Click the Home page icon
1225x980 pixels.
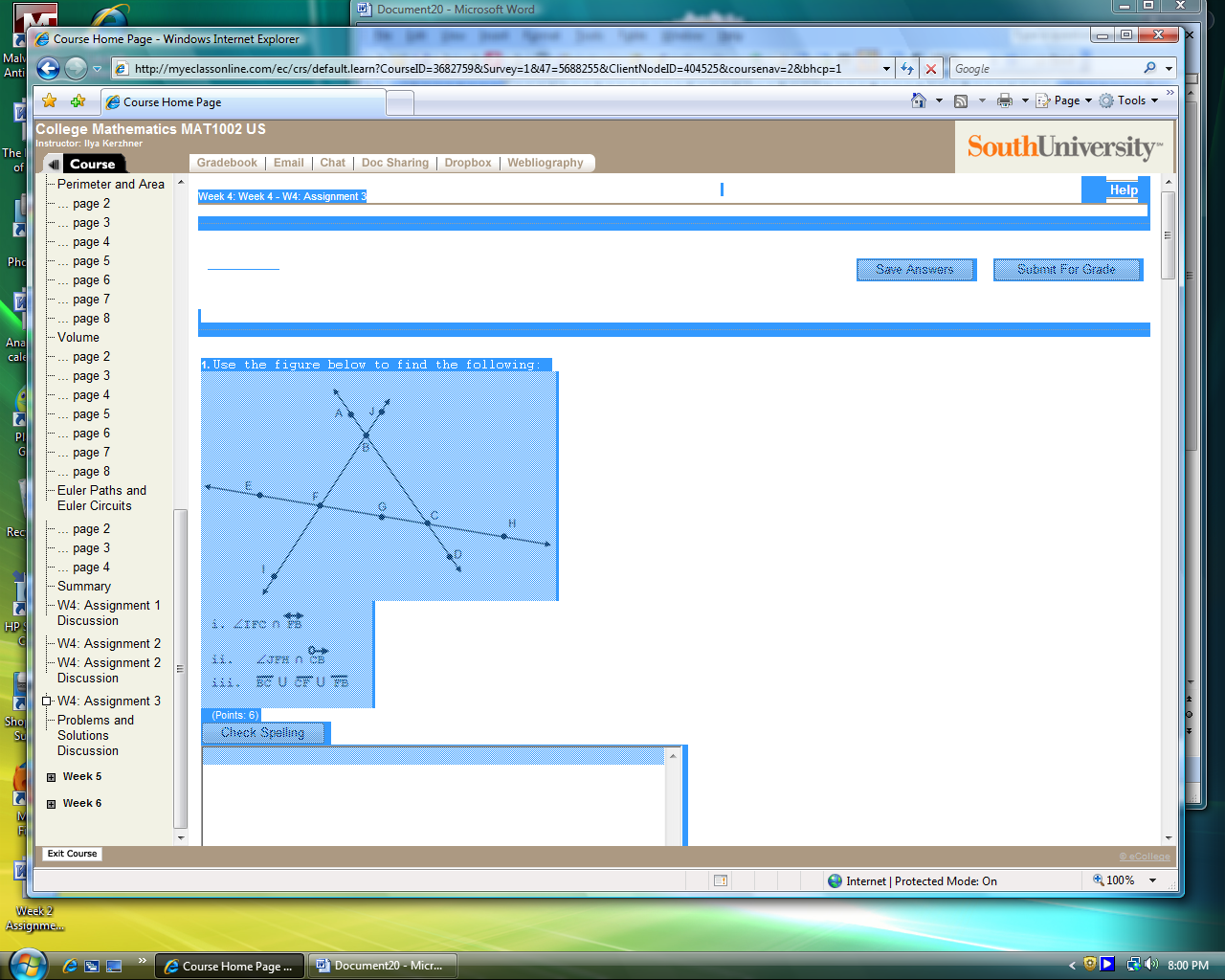pyautogui.click(x=919, y=100)
